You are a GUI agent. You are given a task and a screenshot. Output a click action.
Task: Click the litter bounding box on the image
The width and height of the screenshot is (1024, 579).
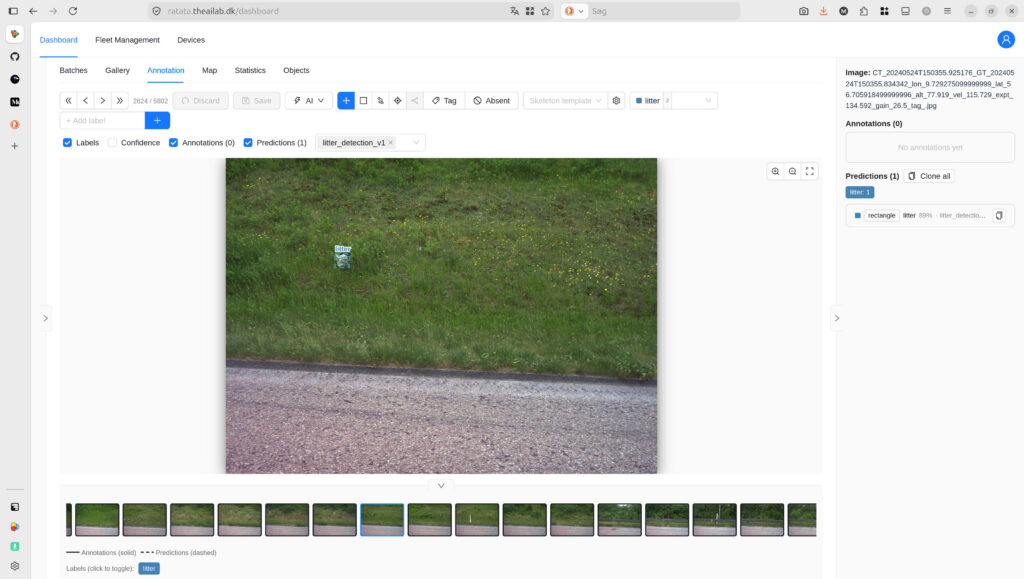pos(342,259)
